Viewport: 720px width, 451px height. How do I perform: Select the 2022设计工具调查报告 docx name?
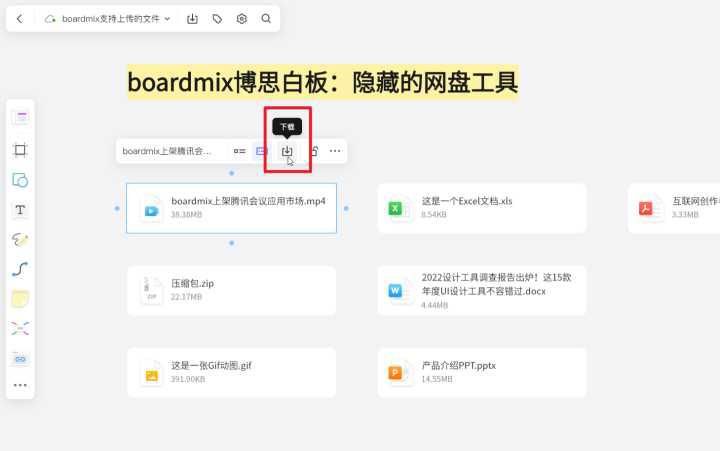tap(496, 284)
